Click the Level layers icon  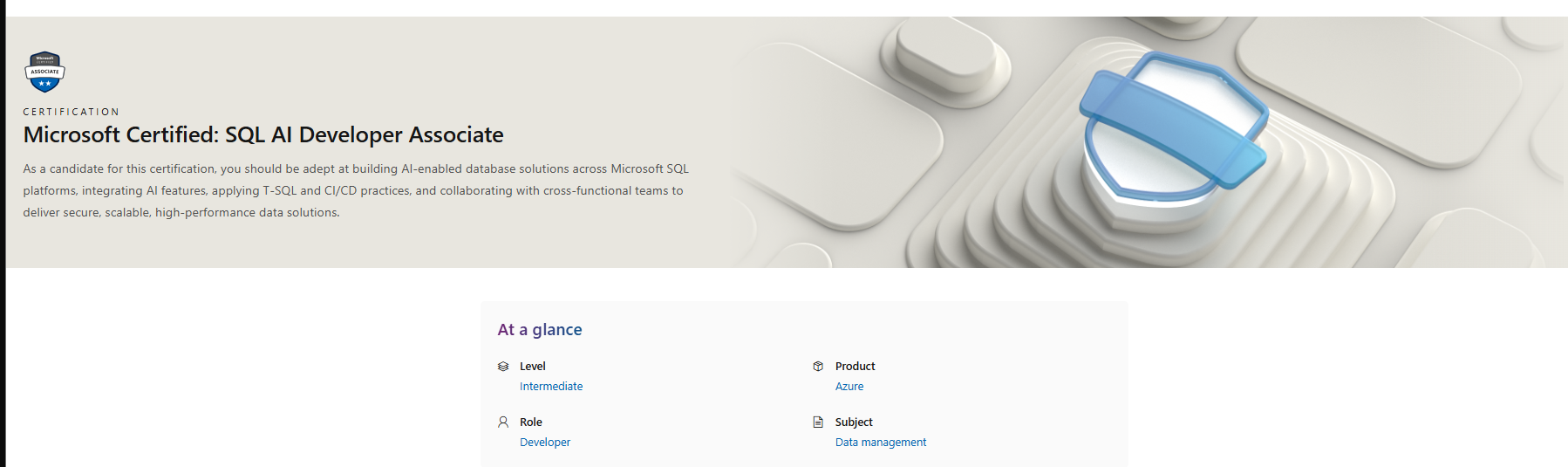[x=503, y=367]
